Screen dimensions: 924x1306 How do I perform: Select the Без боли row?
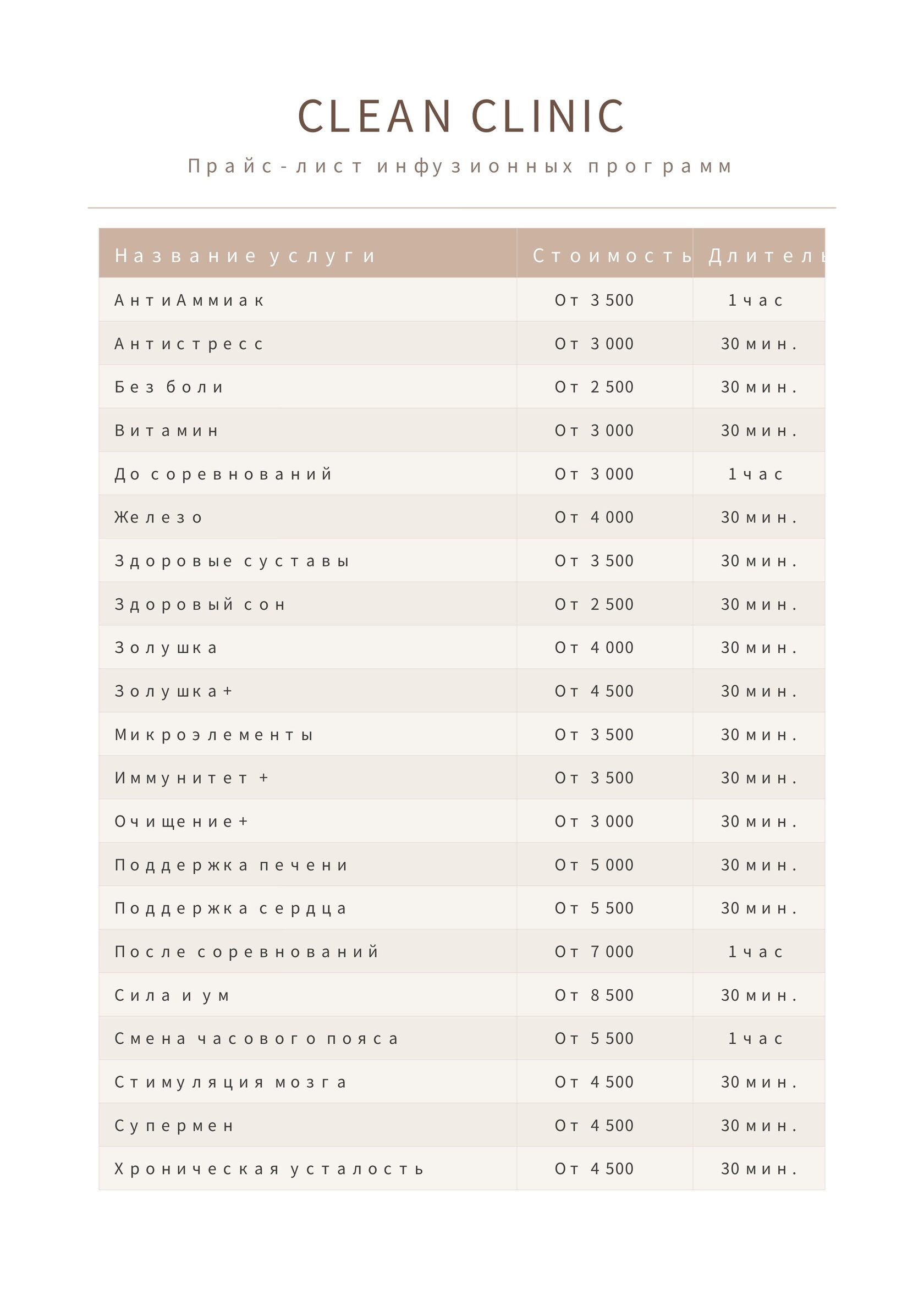coord(462,386)
